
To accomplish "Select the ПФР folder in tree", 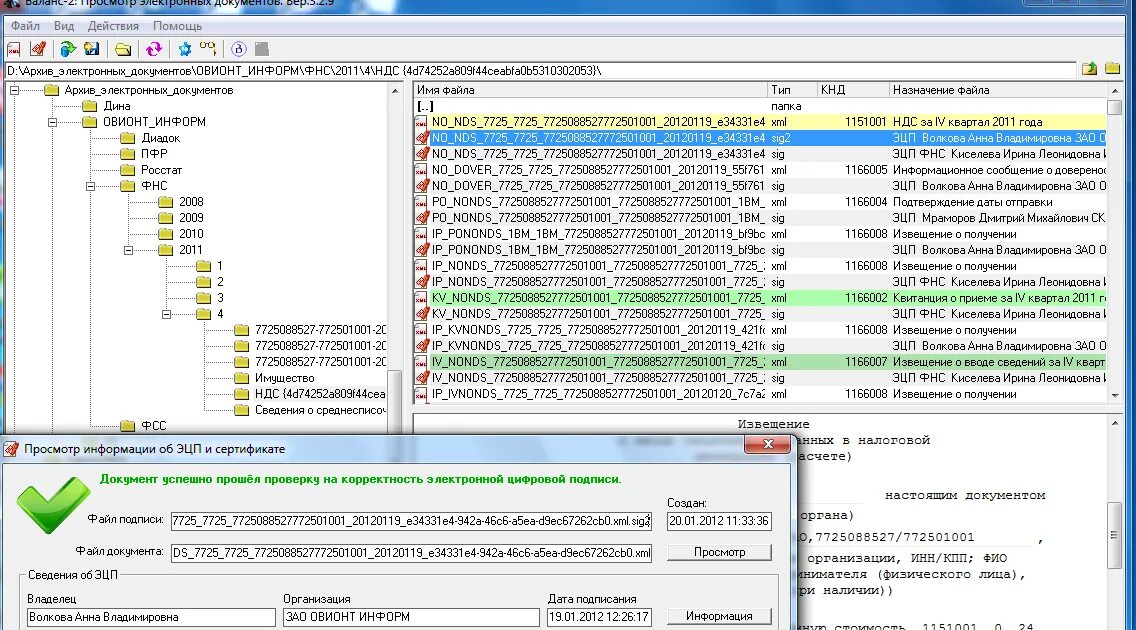I will pos(154,154).
